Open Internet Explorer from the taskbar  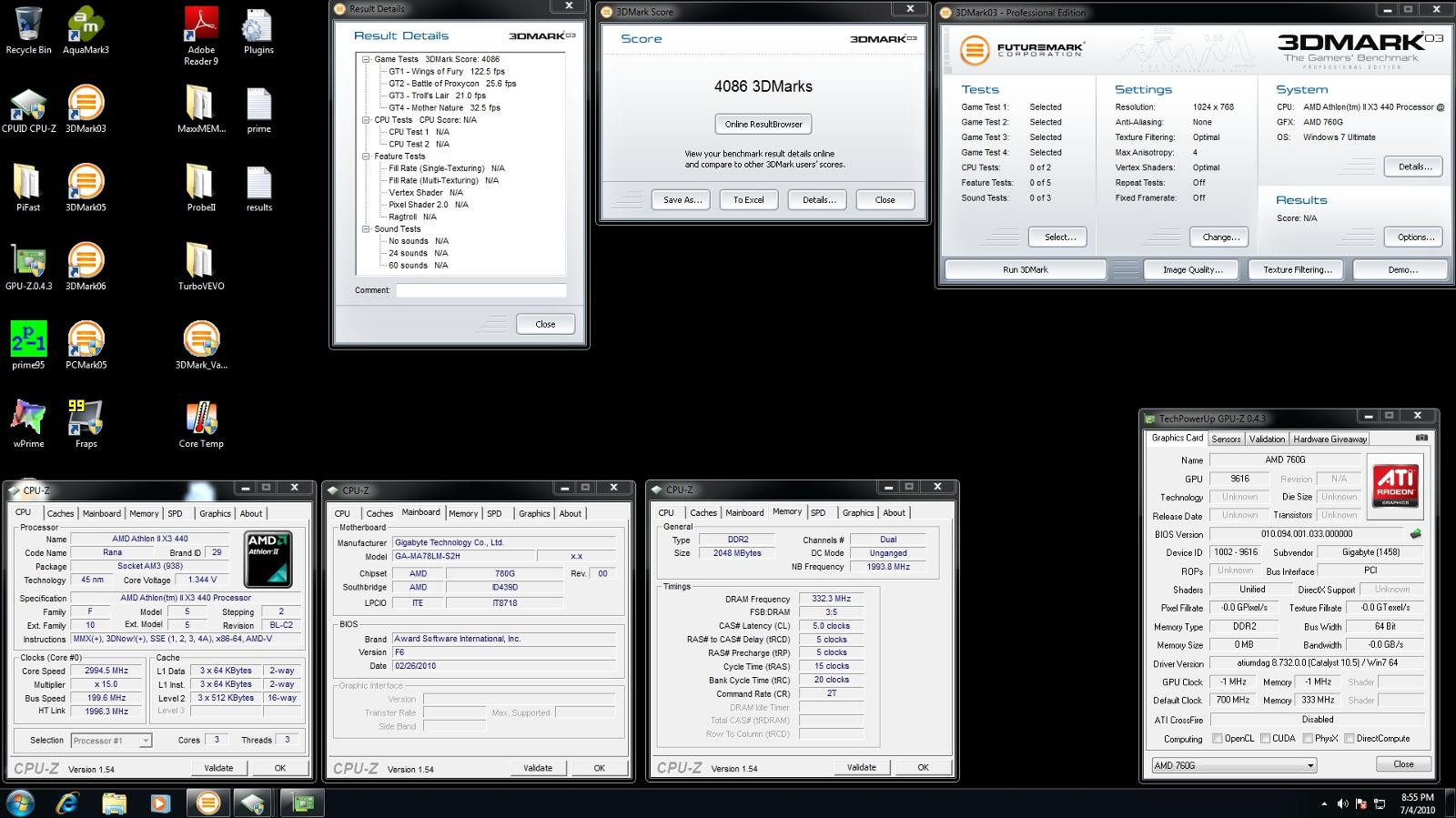click(x=67, y=803)
